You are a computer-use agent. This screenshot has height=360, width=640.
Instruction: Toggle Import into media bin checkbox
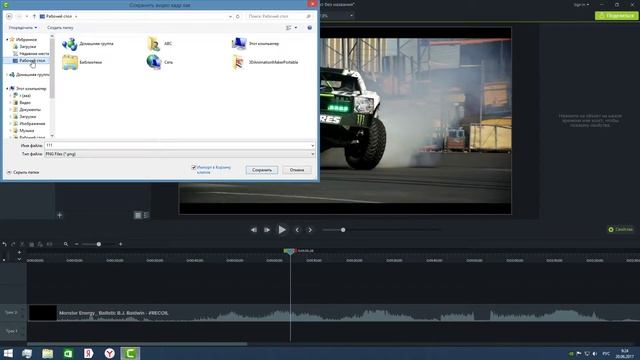194,167
